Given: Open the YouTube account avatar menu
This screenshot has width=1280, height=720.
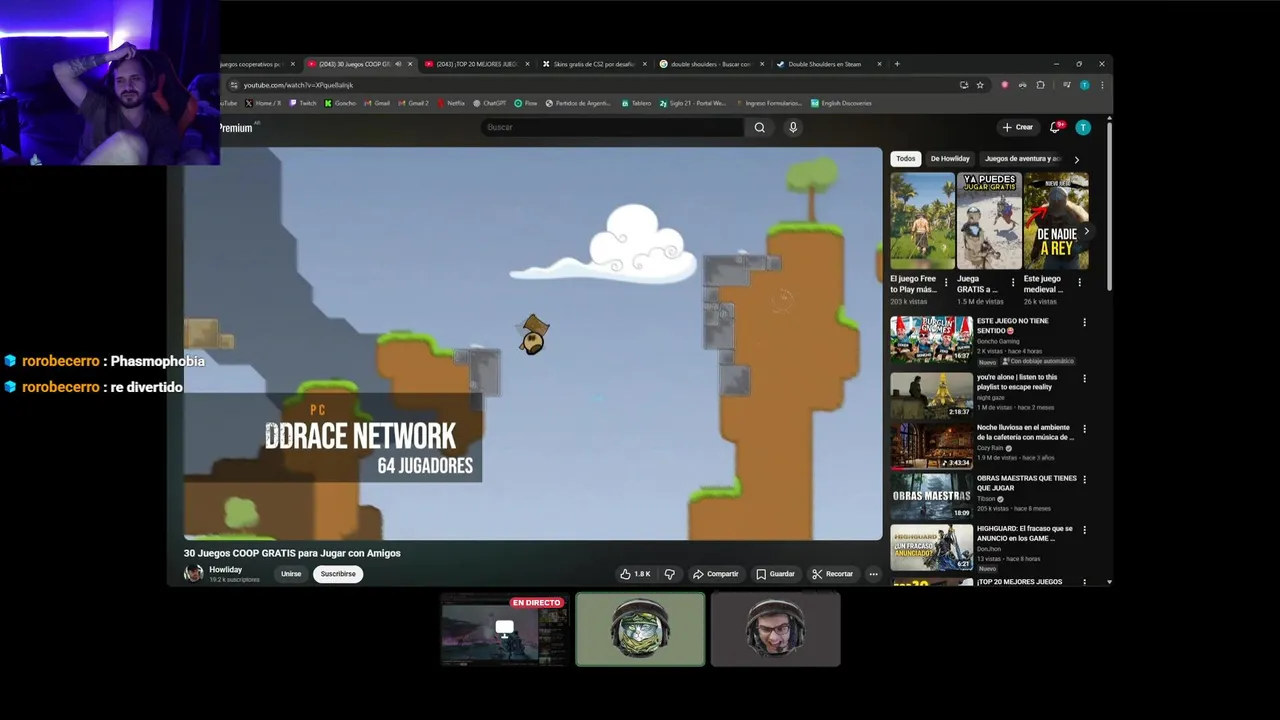Looking at the screenshot, I should 1083,127.
